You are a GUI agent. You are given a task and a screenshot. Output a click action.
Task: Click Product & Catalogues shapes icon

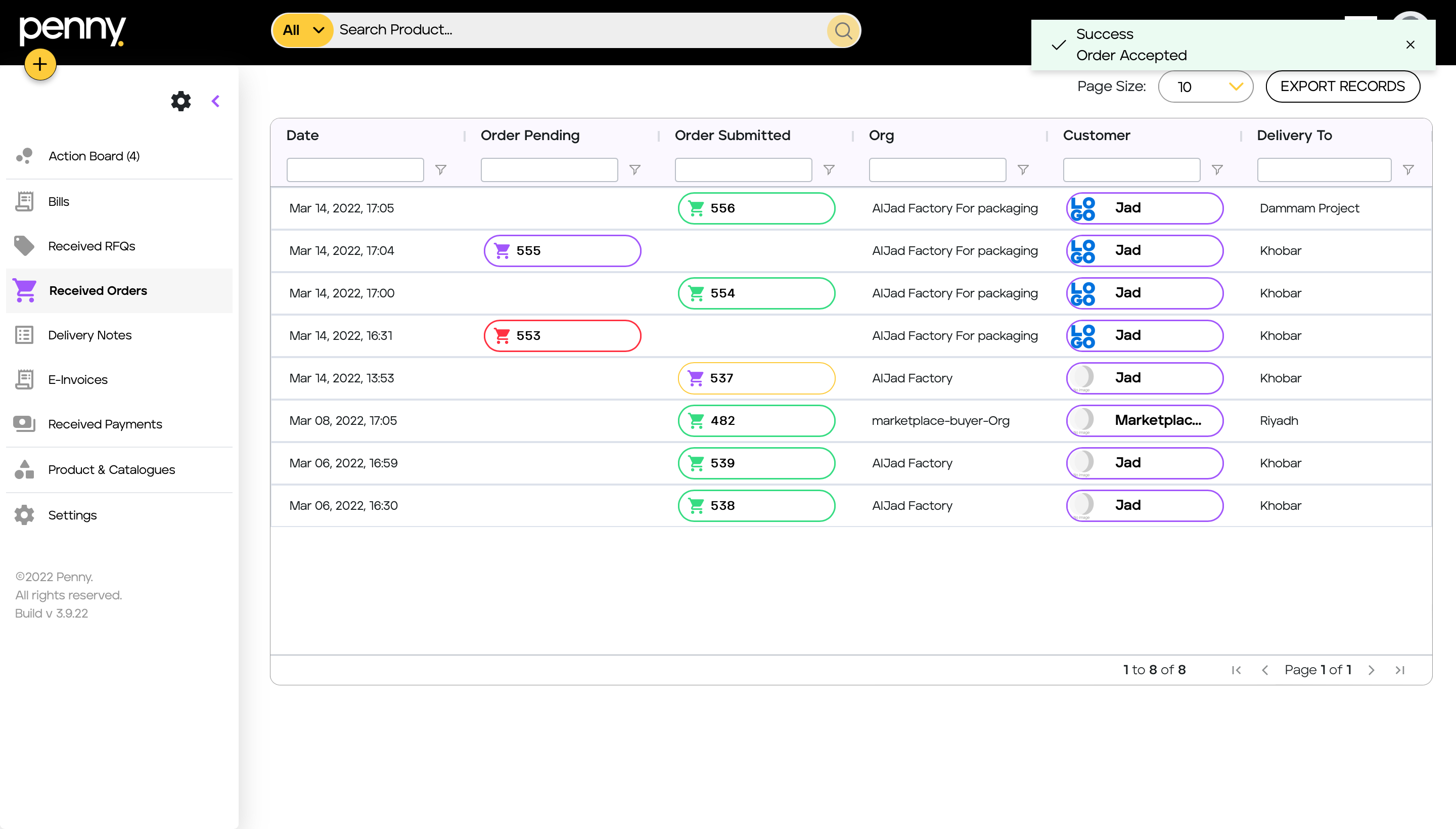click(x=24, y=470)
